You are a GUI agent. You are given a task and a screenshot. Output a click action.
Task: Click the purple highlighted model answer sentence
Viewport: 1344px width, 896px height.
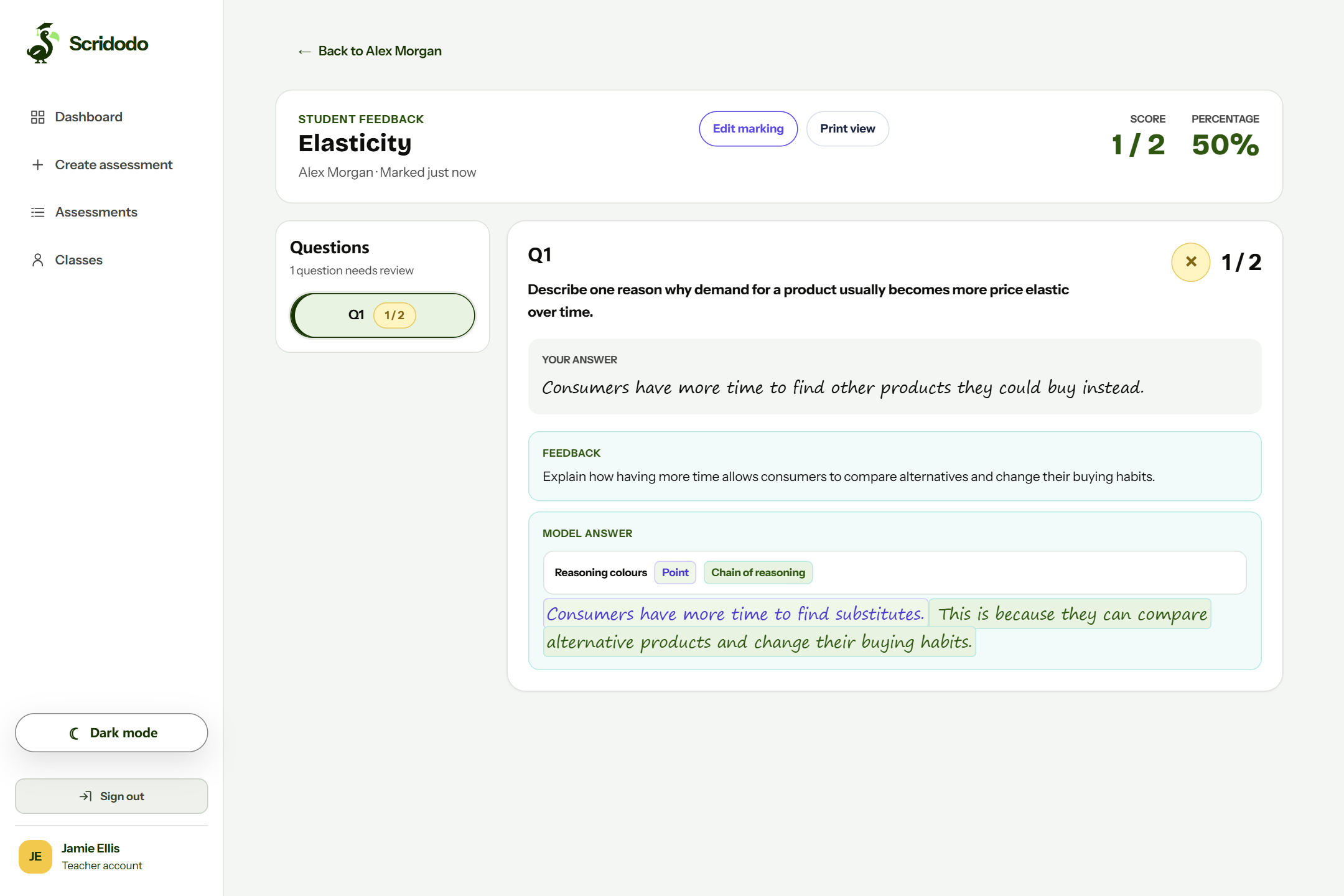pyautogui.click(x=735, y=614)
